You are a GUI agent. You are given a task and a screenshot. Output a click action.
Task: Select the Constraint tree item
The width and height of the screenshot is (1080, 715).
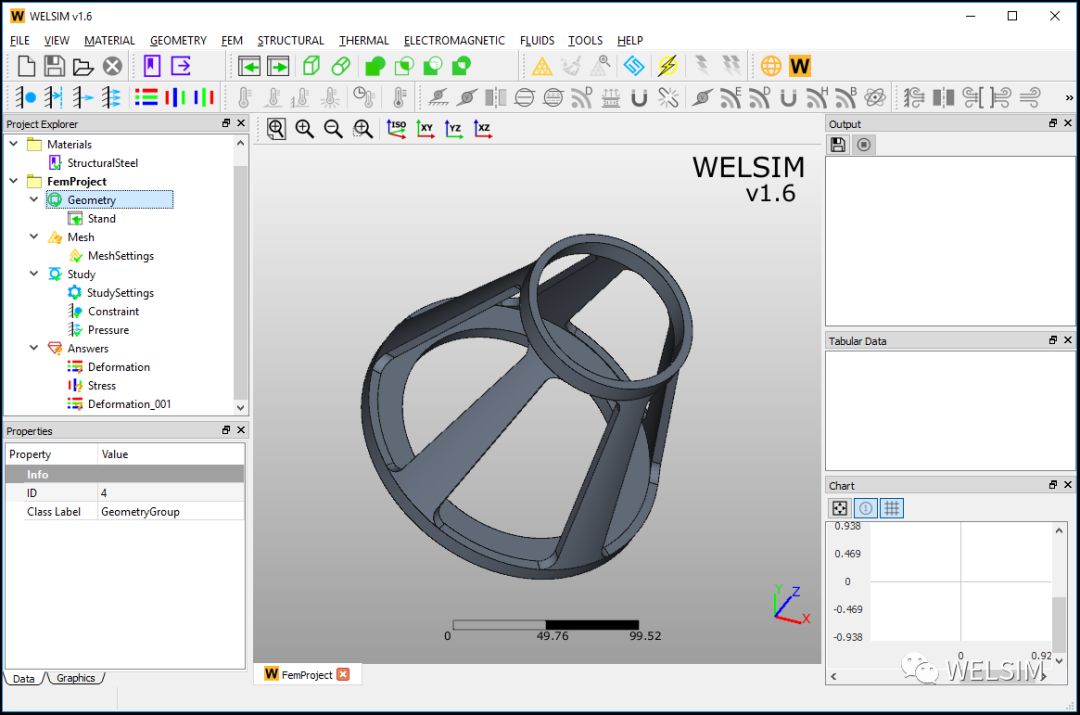[x=113, y=311]
